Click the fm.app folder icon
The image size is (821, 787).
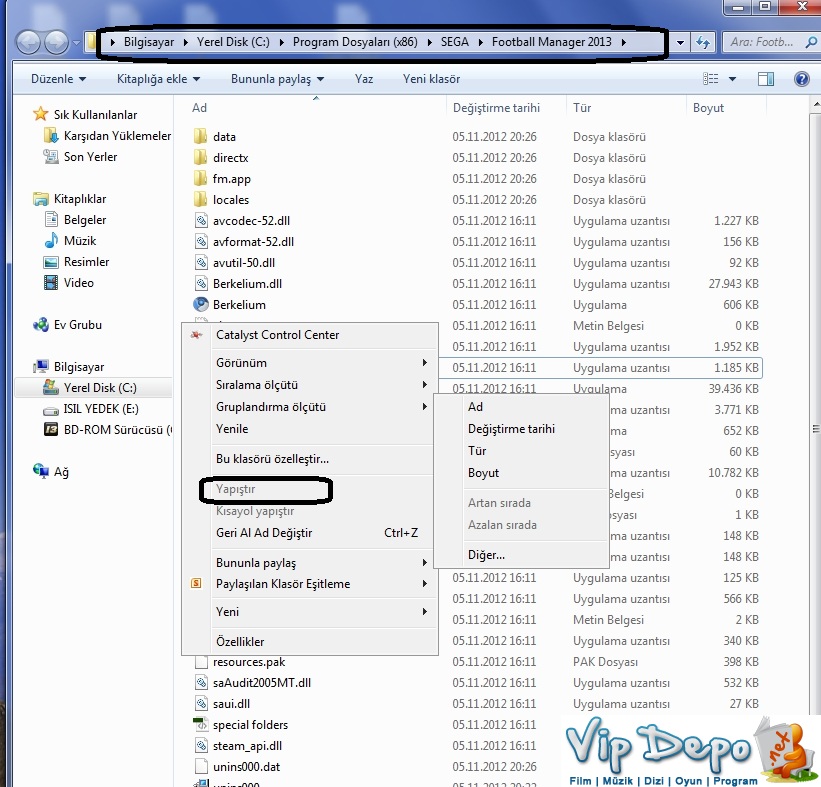tap(201, 179)
